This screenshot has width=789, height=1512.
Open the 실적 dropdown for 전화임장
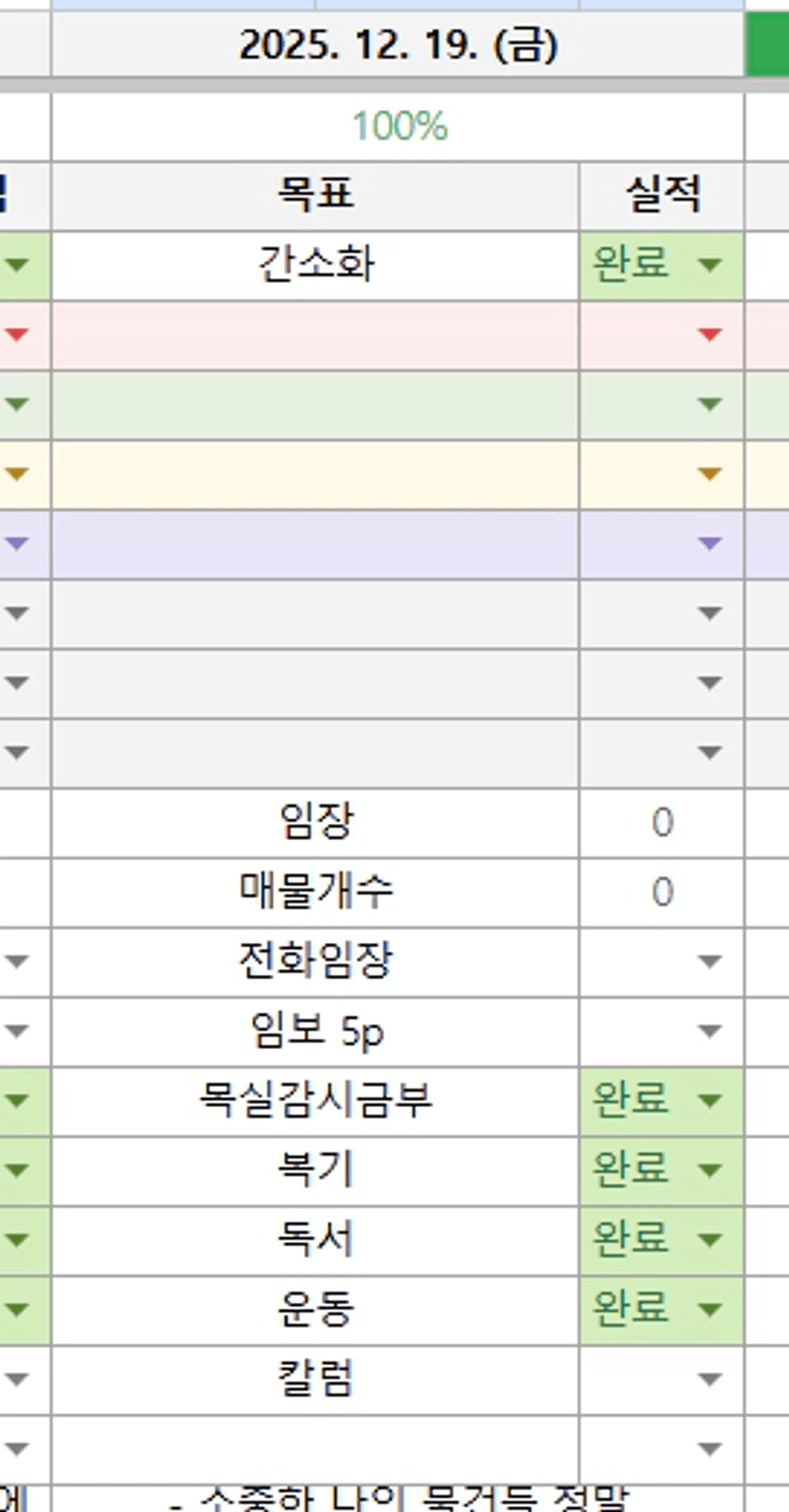tap(709, 961)
